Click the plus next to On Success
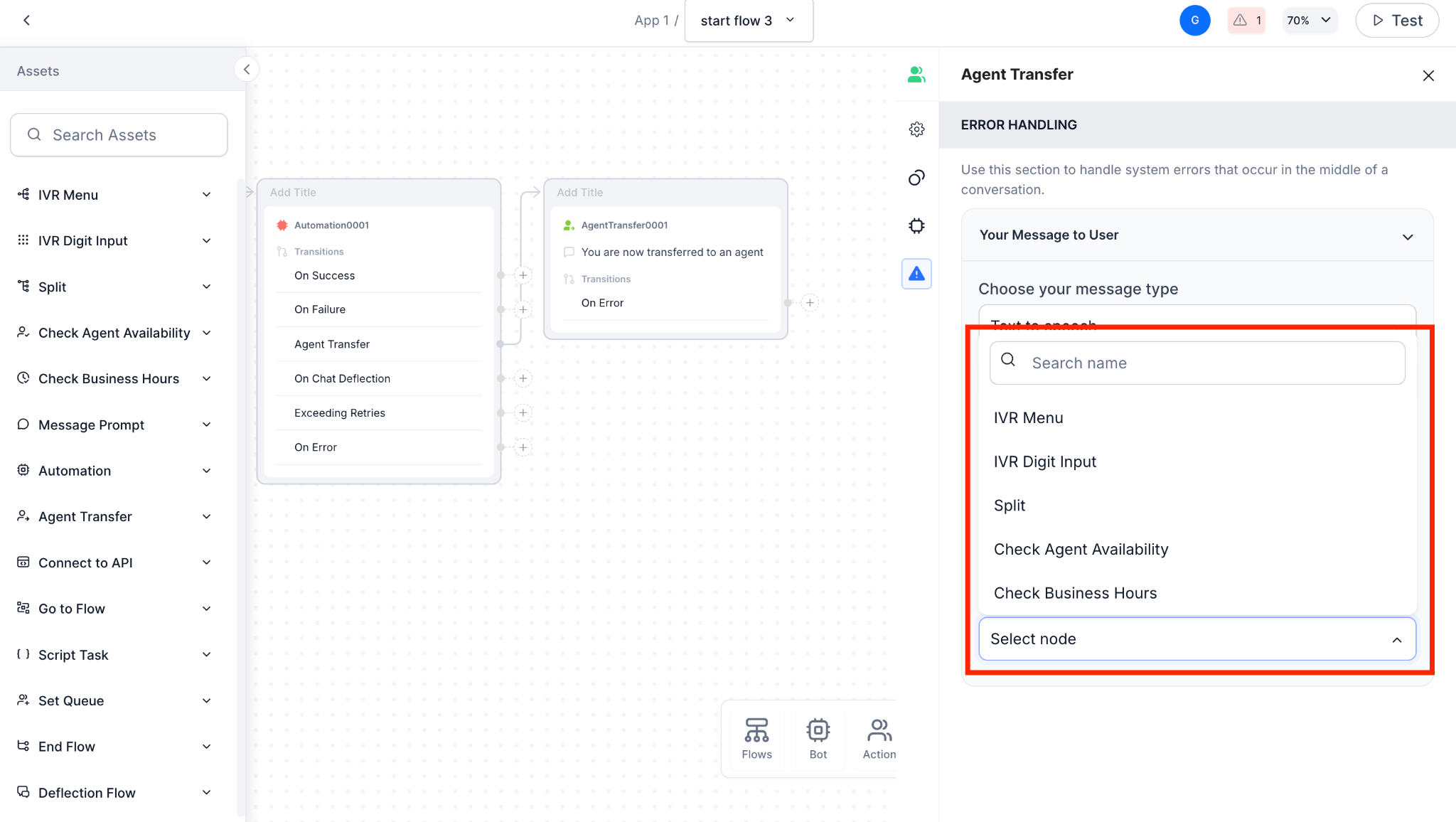The width and height of the screenshot is (1456, 822). [523, 275]
